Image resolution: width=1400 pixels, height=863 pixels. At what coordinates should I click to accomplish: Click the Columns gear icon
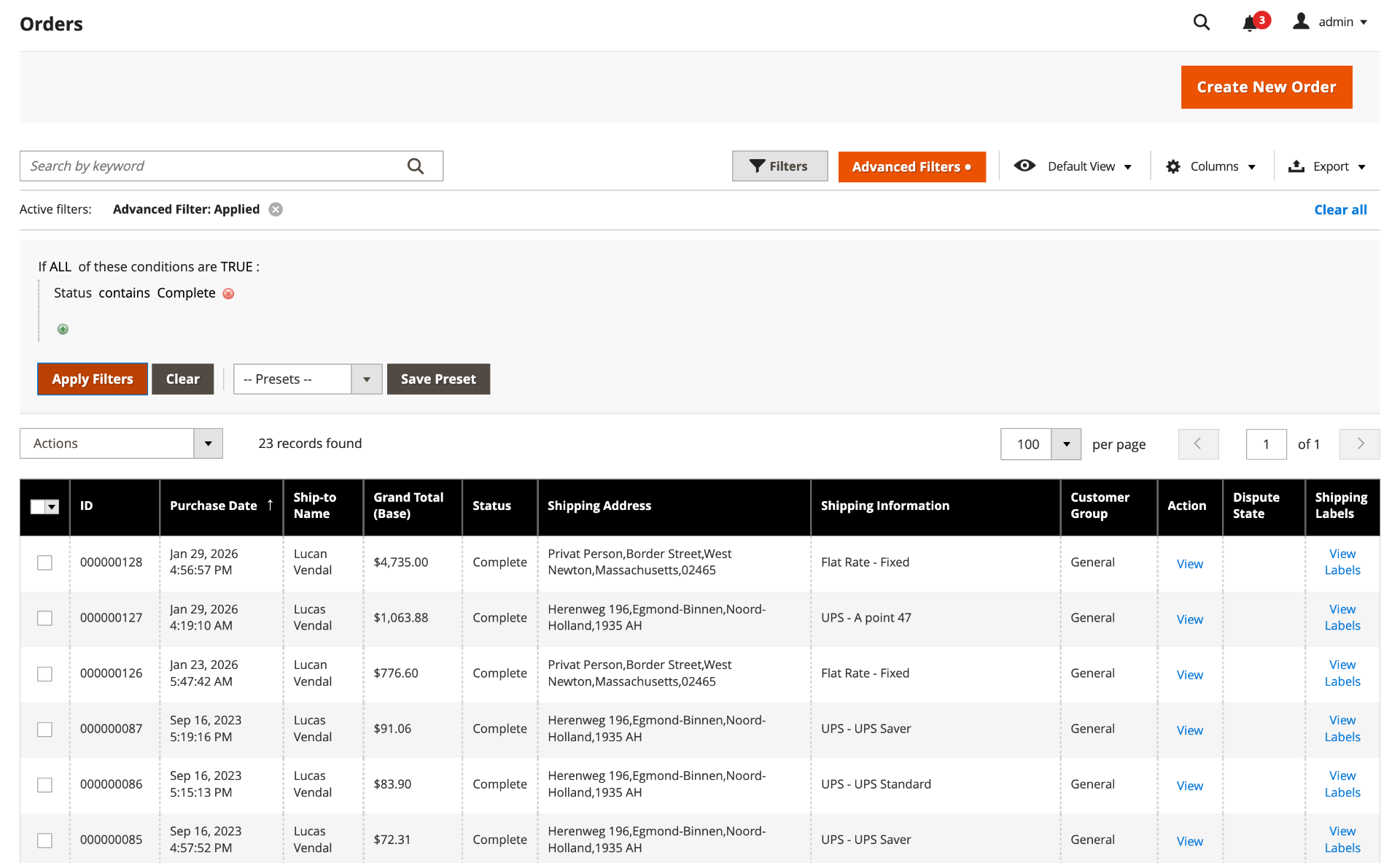pyautogui.click(x=1173, y=166)
